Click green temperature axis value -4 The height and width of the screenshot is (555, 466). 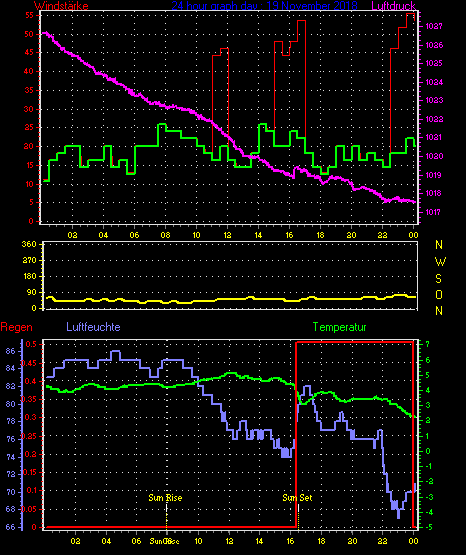428,513
